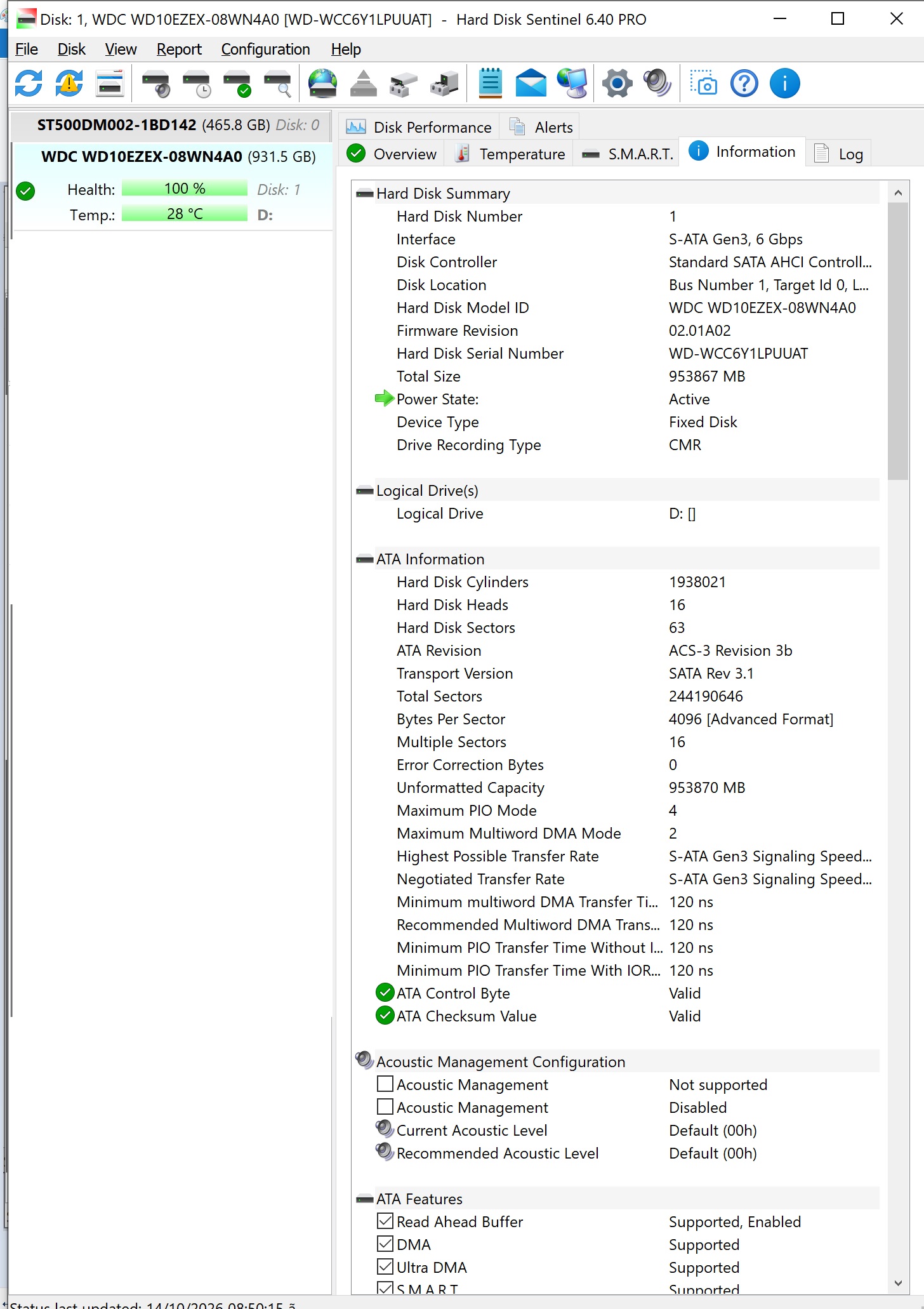924x1309 pixels.
Task: Click the Health 100 % progress bar
Action: (x=185, y=189)
